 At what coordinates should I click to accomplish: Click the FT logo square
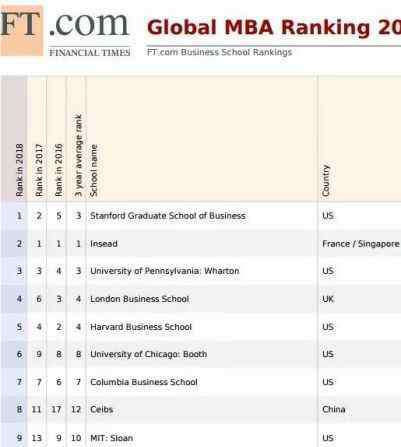coord(21,30)
